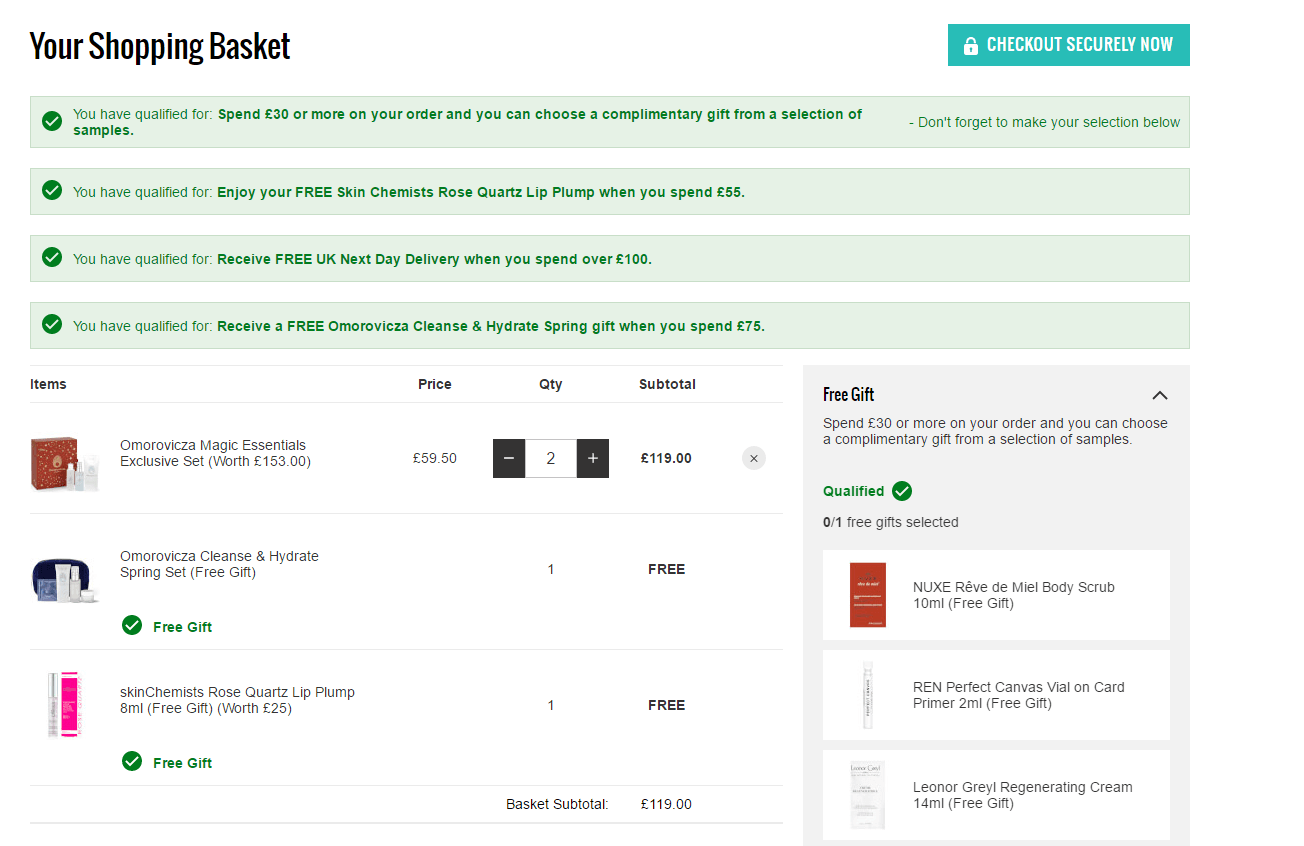The image size is (1304, 846).
Task: Click the 'Basket Subtotal:' label
Action: pyautogui.click(x=557, y=804)
